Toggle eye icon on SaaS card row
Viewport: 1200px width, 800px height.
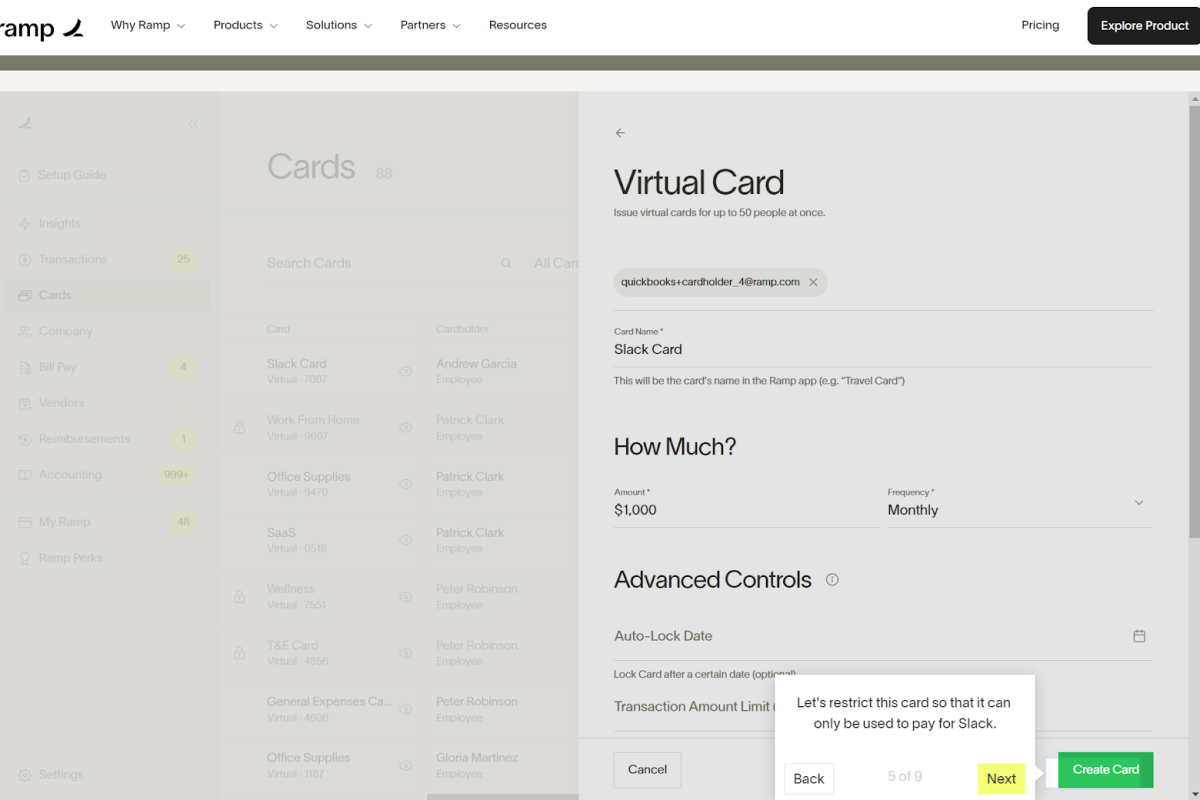tap(406, 540)
